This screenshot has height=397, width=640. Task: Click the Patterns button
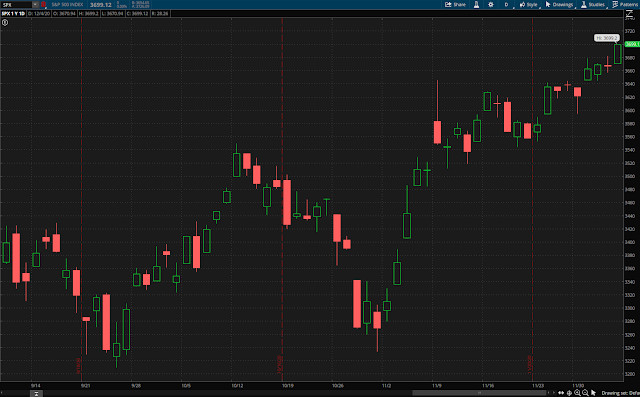point(625,4)
